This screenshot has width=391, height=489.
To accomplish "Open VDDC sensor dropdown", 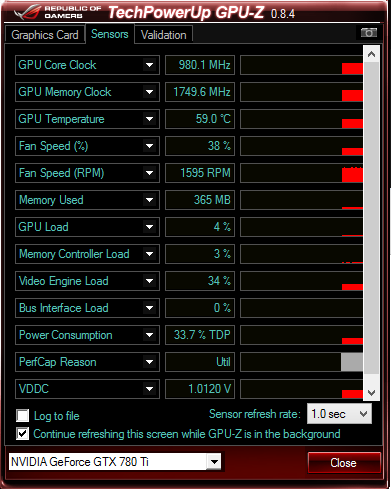I will click(x=149, y=389).
